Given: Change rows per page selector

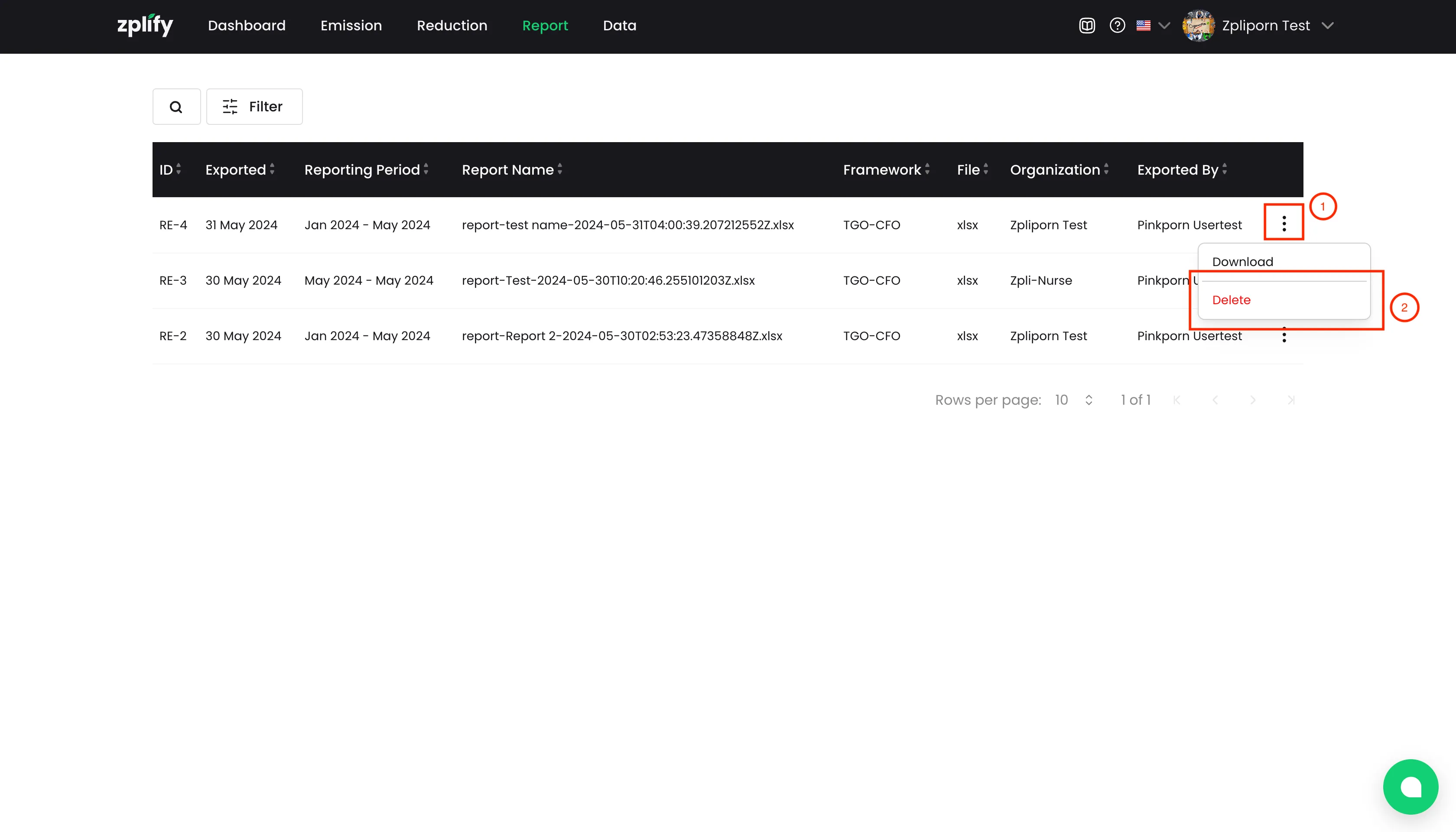Looking at the screenshot, I should pyautogui.click(x=1073, y=400).
